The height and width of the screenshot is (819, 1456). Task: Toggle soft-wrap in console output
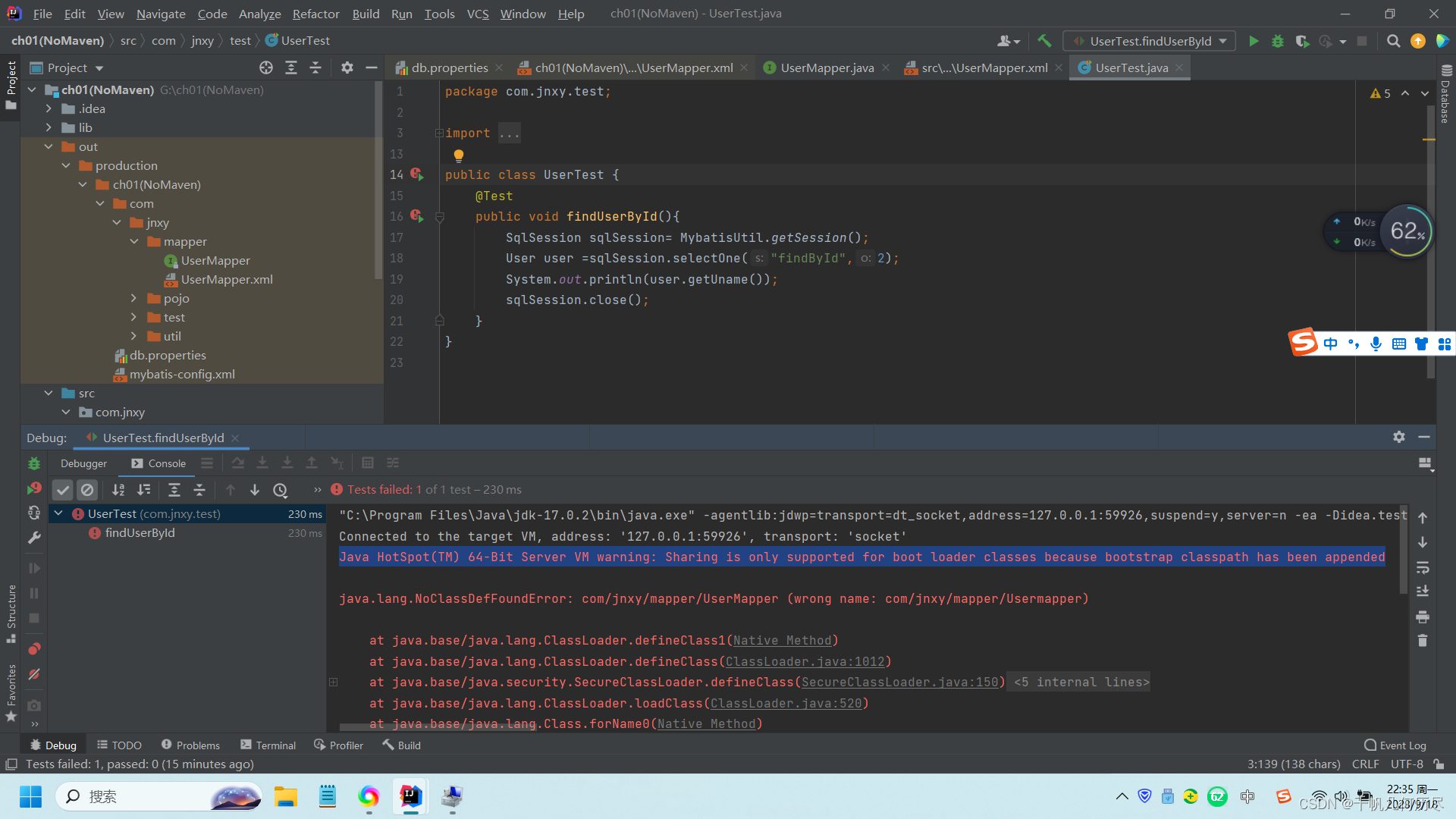tap(1423, 568)
